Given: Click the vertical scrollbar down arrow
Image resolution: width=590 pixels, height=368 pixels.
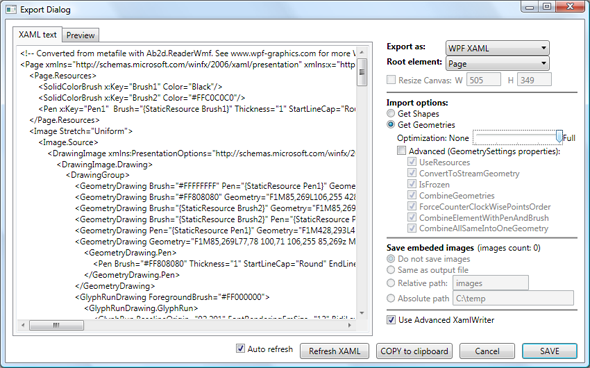Looking at the screenshot, I should click(362, 313).
